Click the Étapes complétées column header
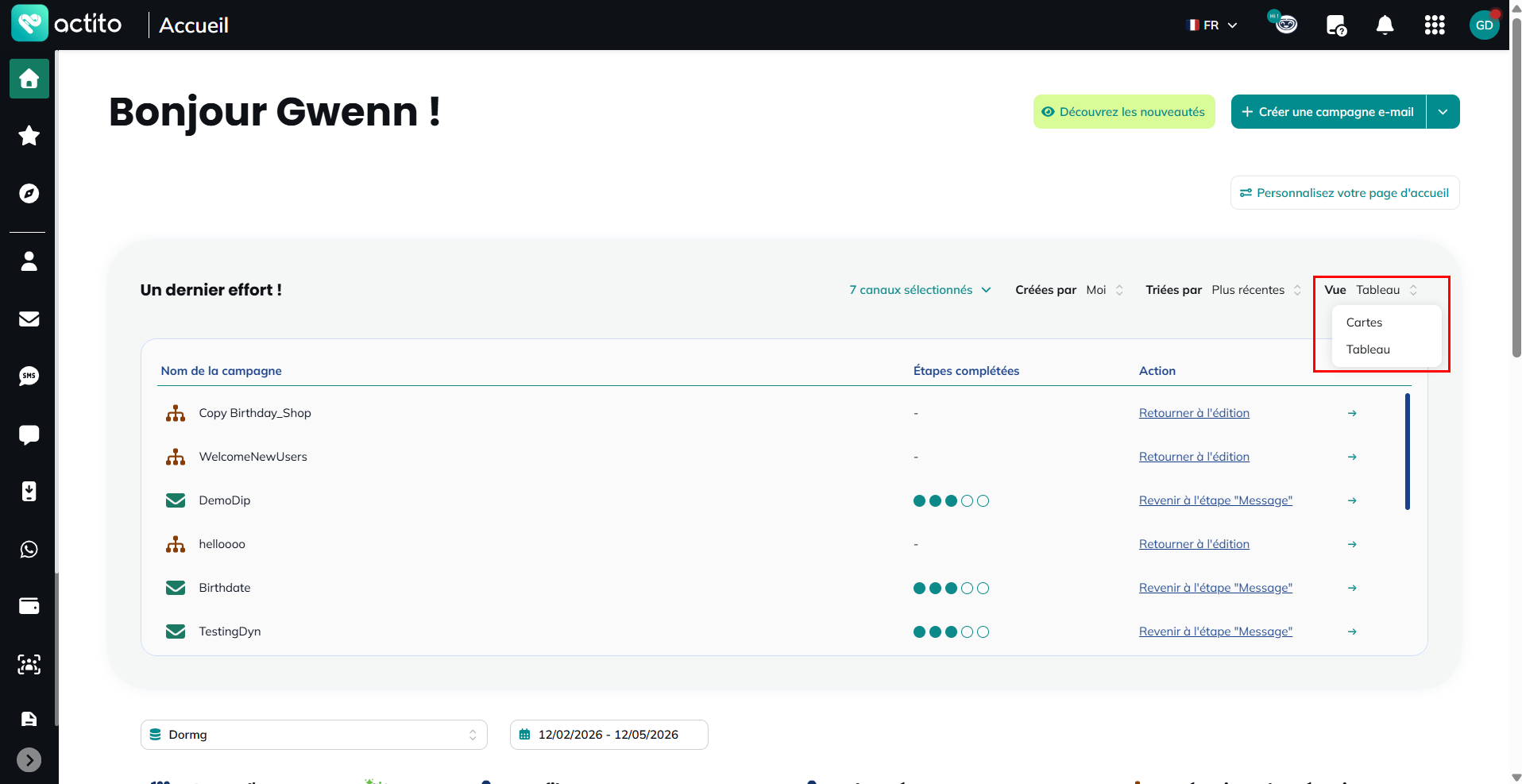 [x=966, y=371]
